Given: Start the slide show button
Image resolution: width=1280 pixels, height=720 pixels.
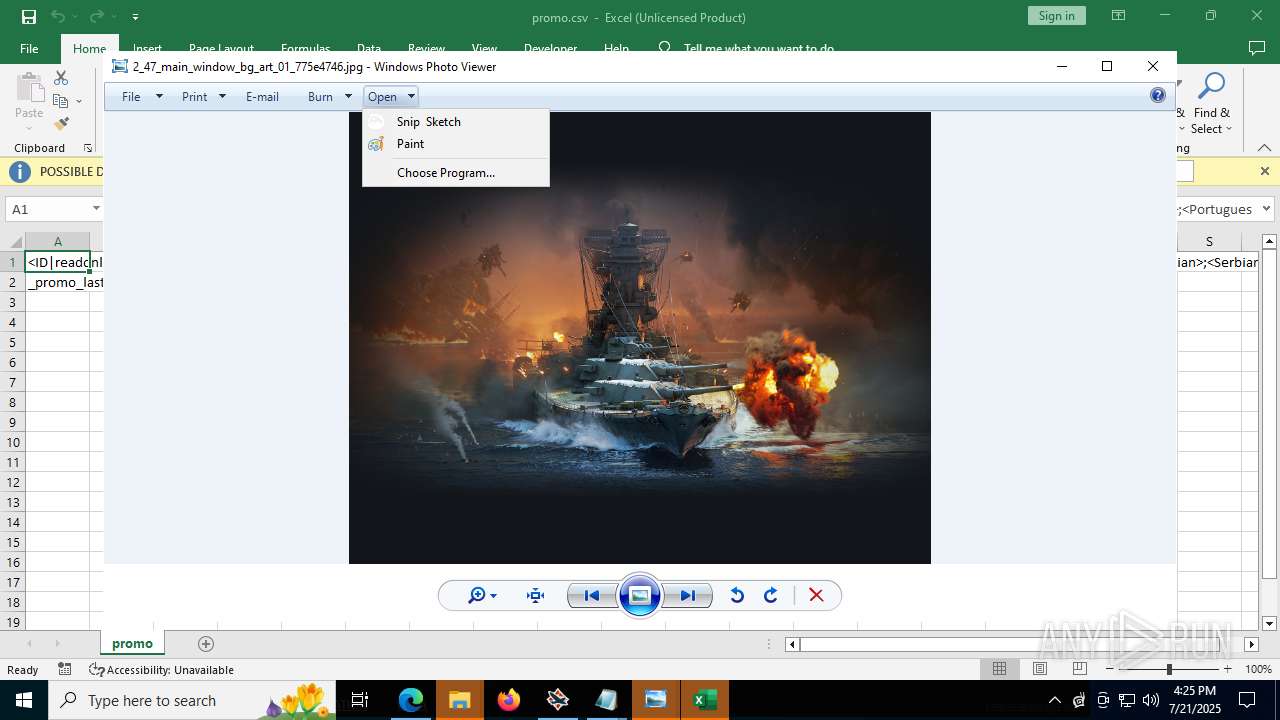Looking at the screenshot, I should (640, 596).
